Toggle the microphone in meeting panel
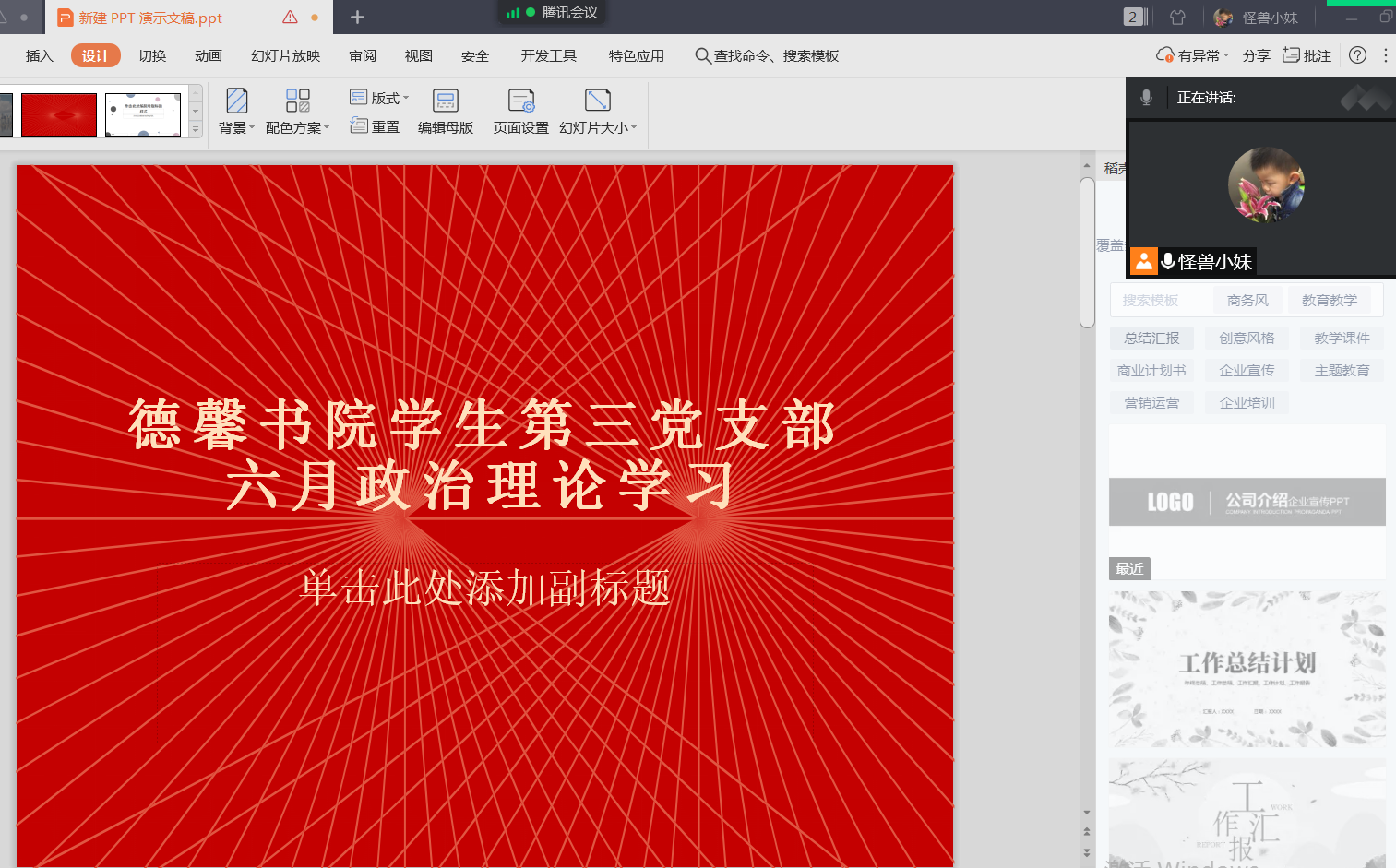Viewport: 1396px width, 868px height. coord(1146,98)
